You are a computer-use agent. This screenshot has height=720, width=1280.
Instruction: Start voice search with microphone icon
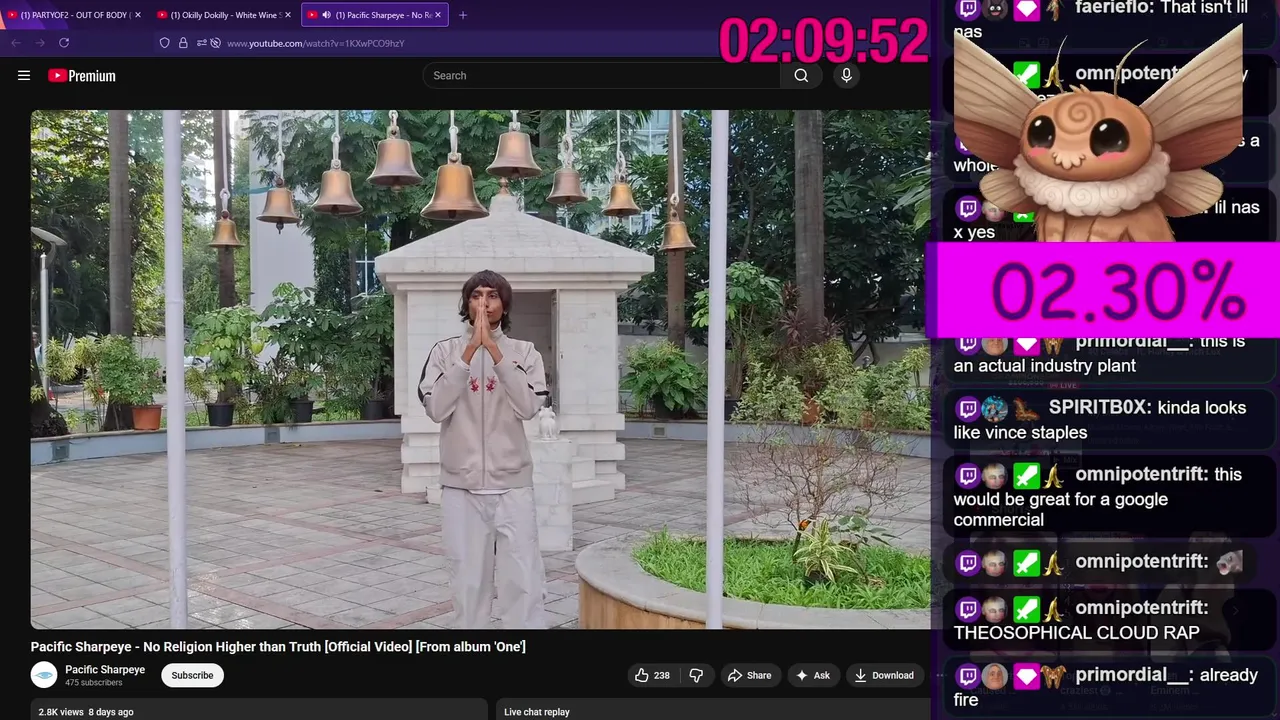tap(846, 75)
